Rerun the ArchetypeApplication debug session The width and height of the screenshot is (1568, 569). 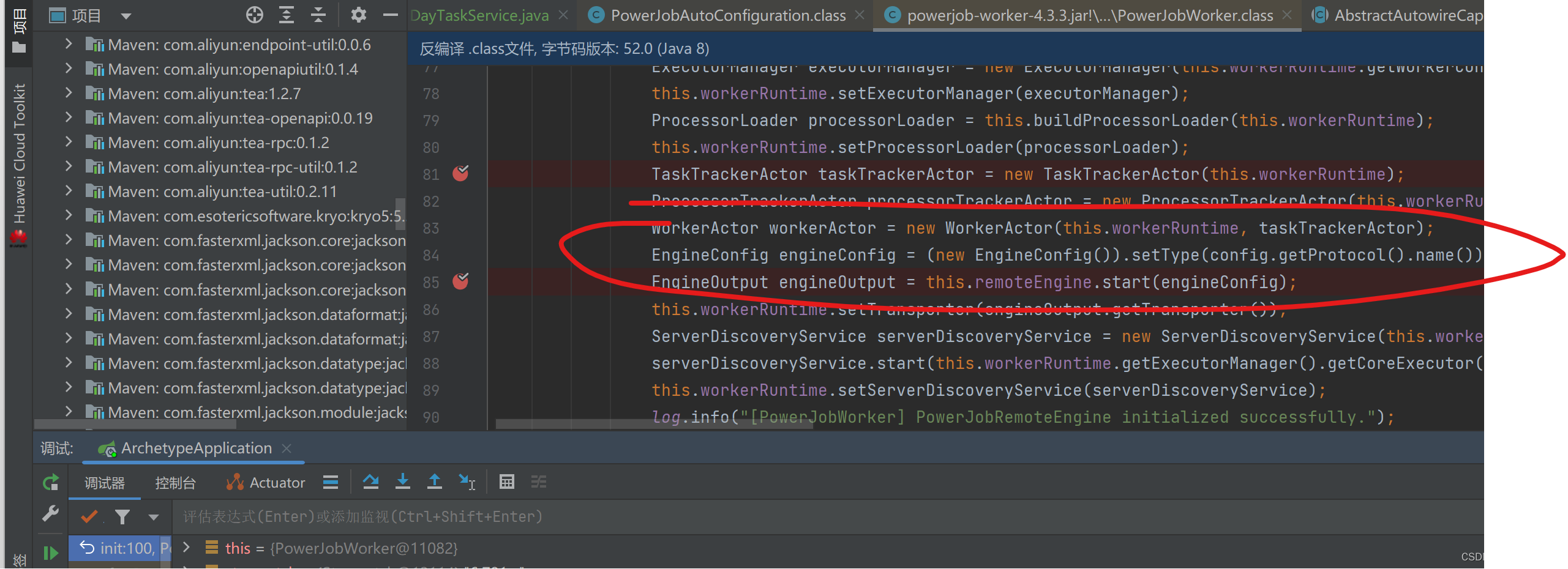tap(50, 482)
